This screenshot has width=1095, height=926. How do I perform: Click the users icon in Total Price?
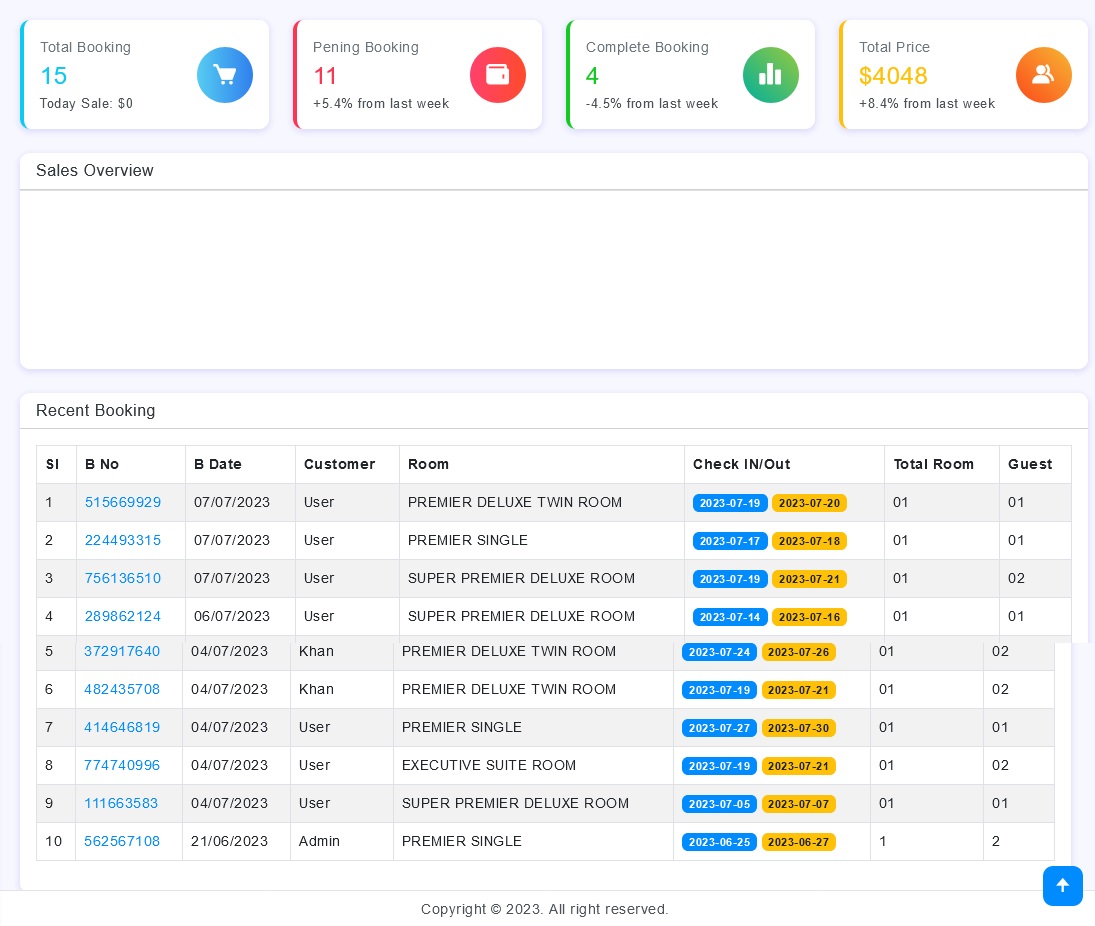pyautogui.click(x=1044, y=75)
